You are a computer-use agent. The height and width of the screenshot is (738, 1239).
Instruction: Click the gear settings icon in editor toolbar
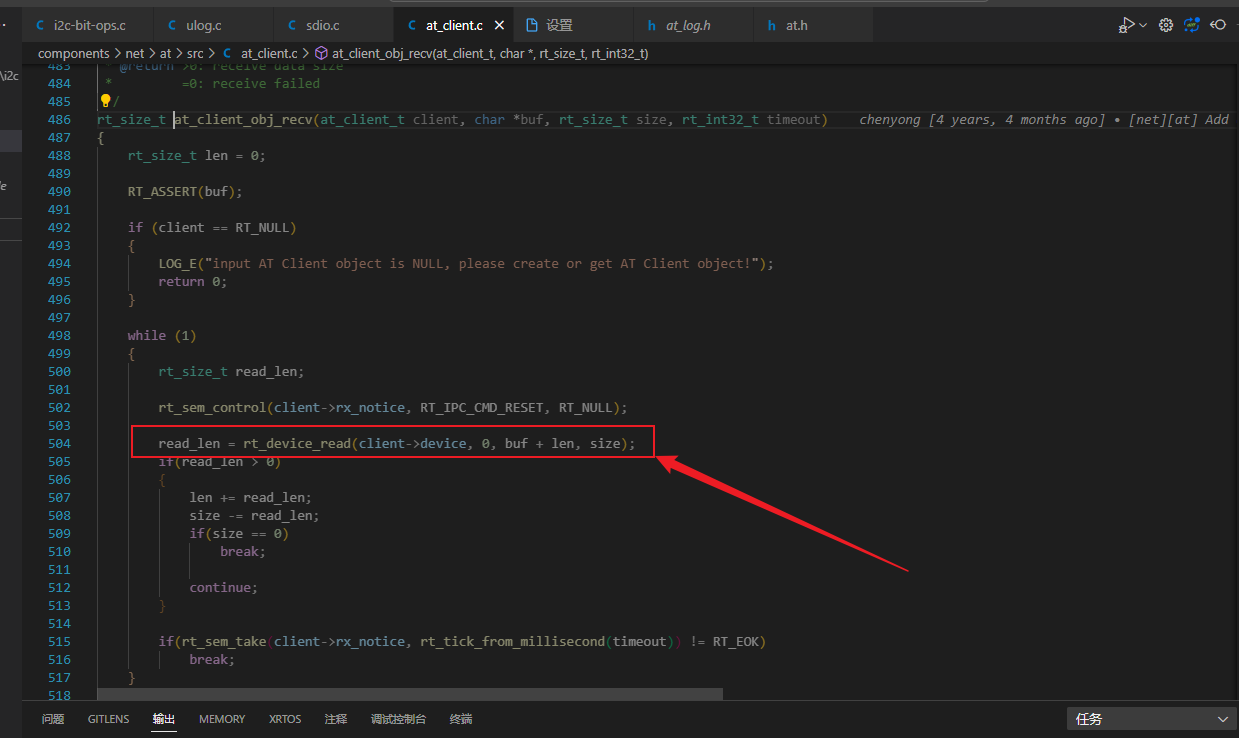click(1166, 25)
